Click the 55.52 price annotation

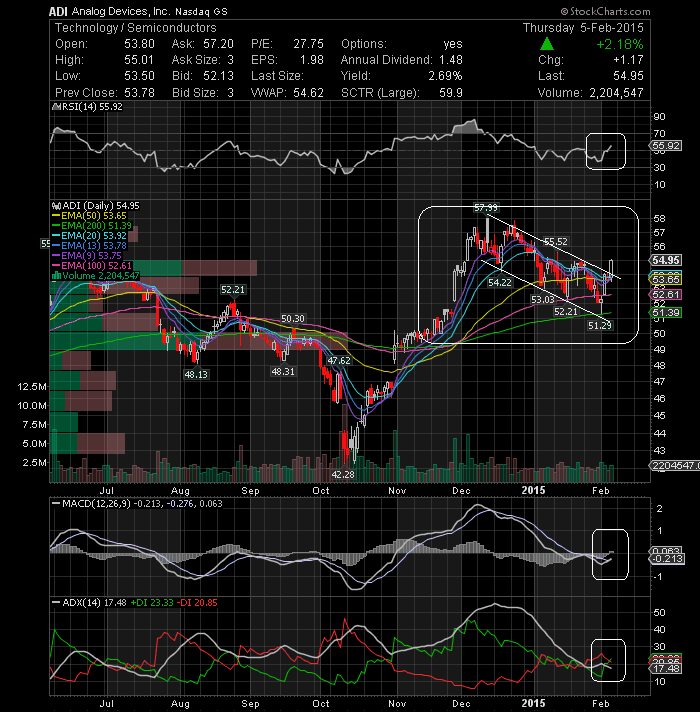[556, 242]
